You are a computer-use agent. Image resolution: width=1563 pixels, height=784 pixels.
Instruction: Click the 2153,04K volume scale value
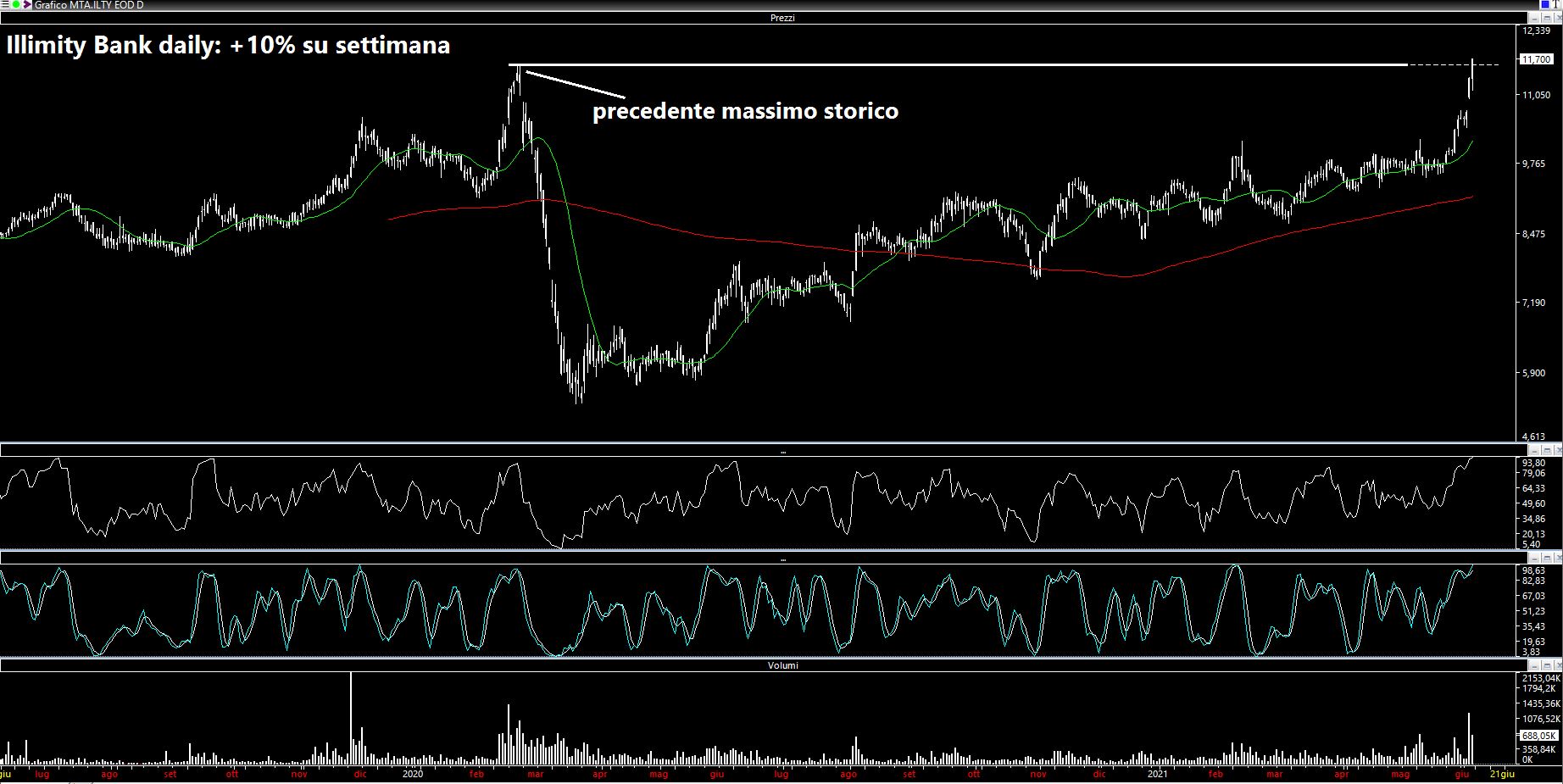pos(1541,678)
